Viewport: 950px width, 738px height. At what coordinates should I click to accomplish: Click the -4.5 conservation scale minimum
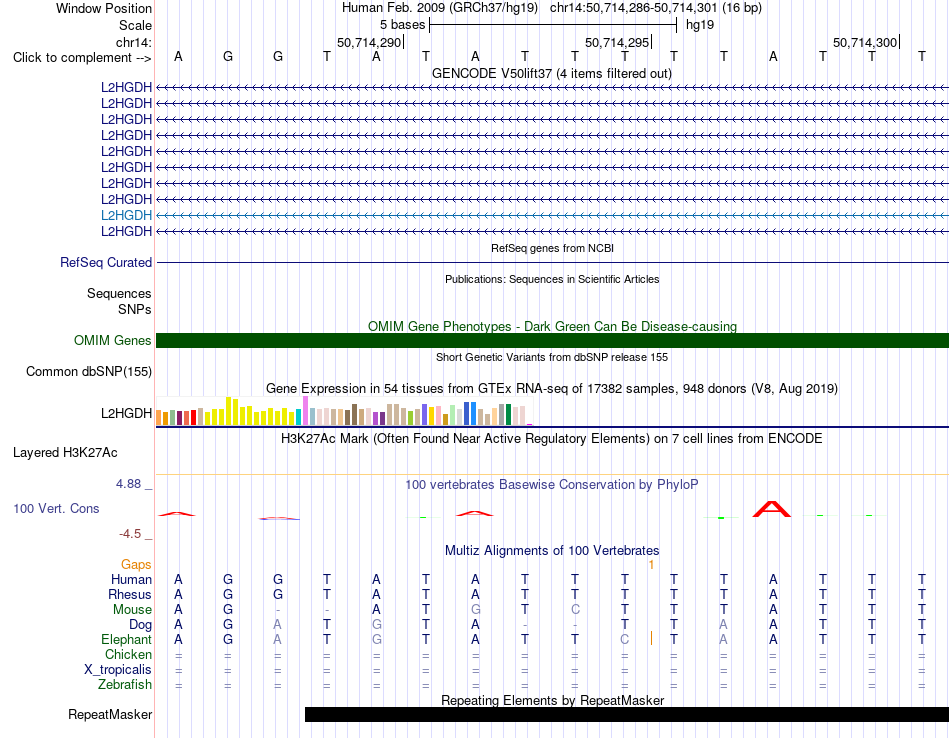click(x=130, y=534)
